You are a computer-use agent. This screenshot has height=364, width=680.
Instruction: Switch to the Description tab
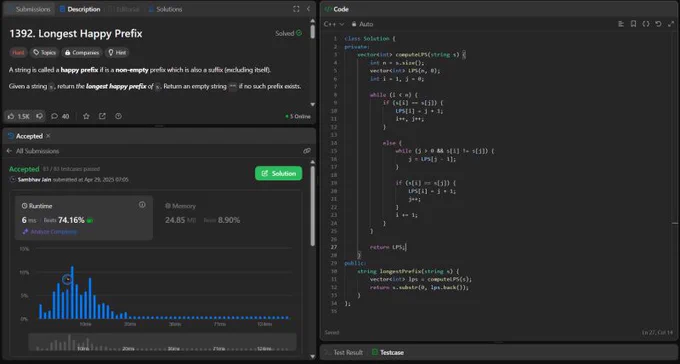[x=80, y=9]
